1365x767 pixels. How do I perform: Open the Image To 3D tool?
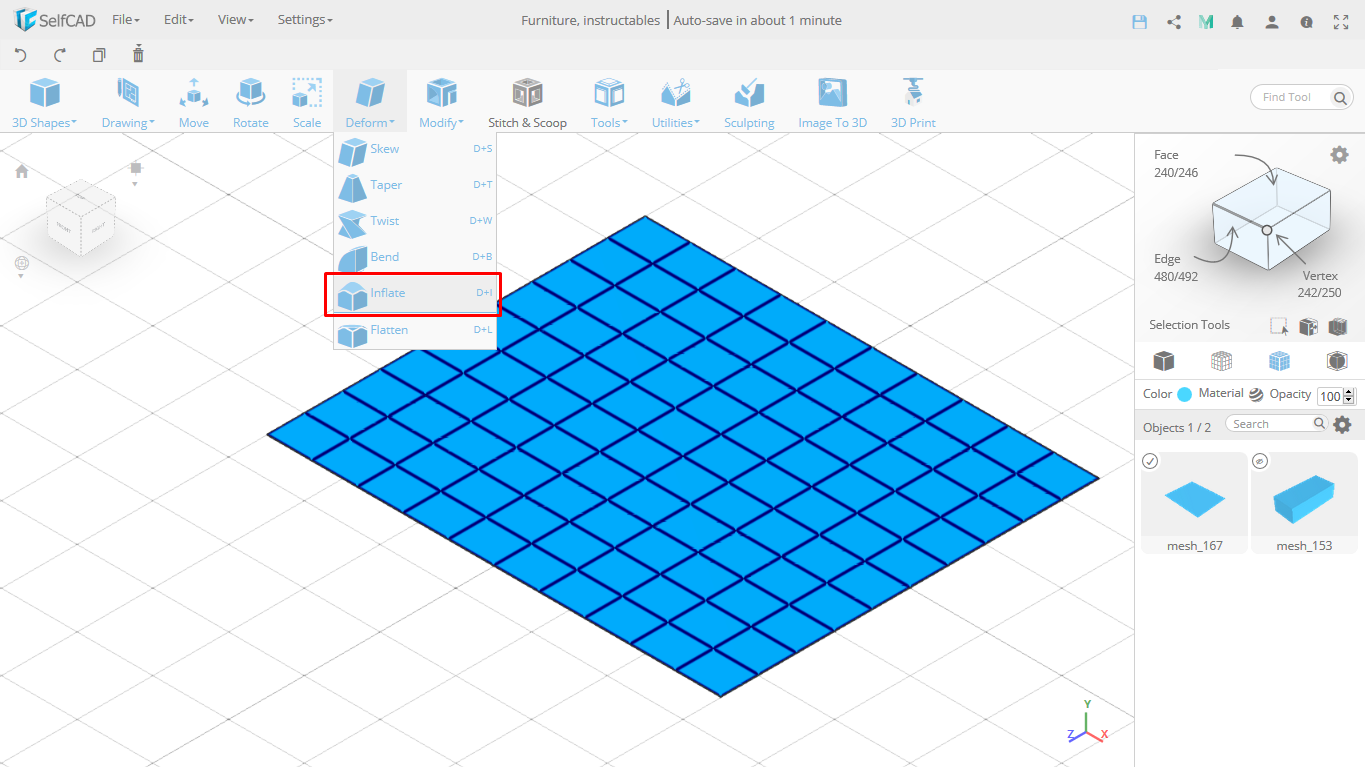pos(832,103)
